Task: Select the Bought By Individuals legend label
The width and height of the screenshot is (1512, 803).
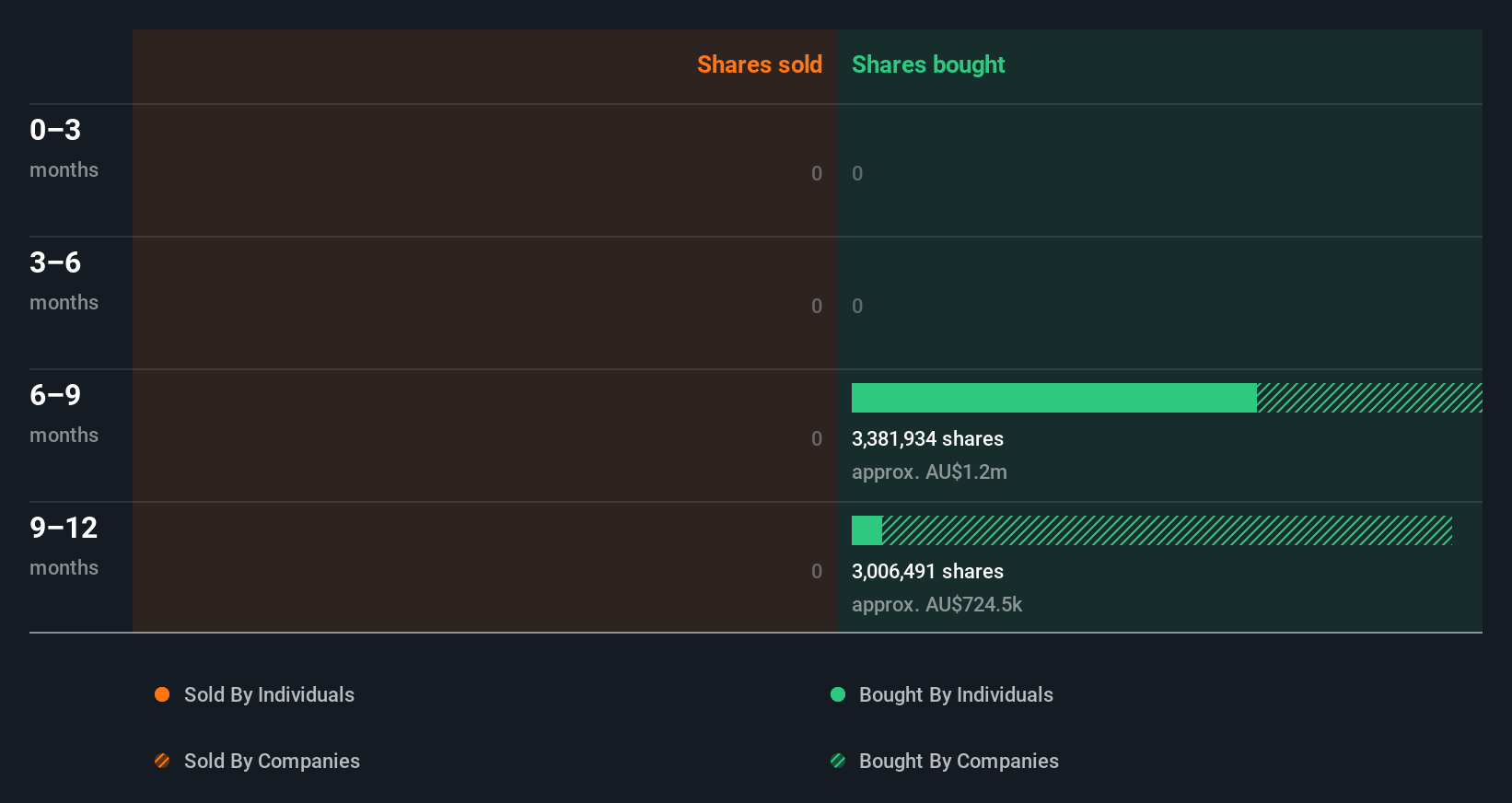Action: [956, 694]
